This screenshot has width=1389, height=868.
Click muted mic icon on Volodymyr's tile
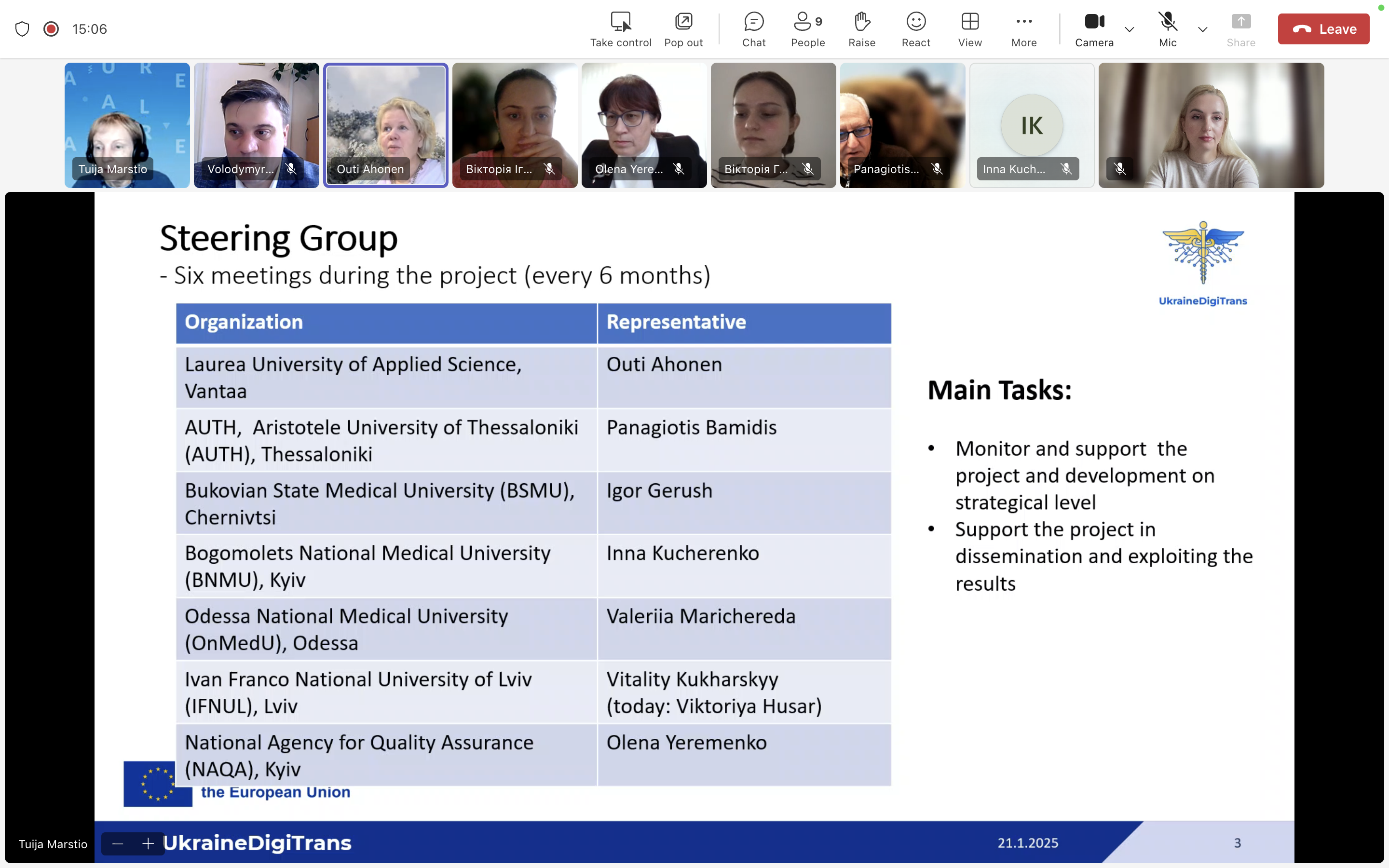(291, 169)
